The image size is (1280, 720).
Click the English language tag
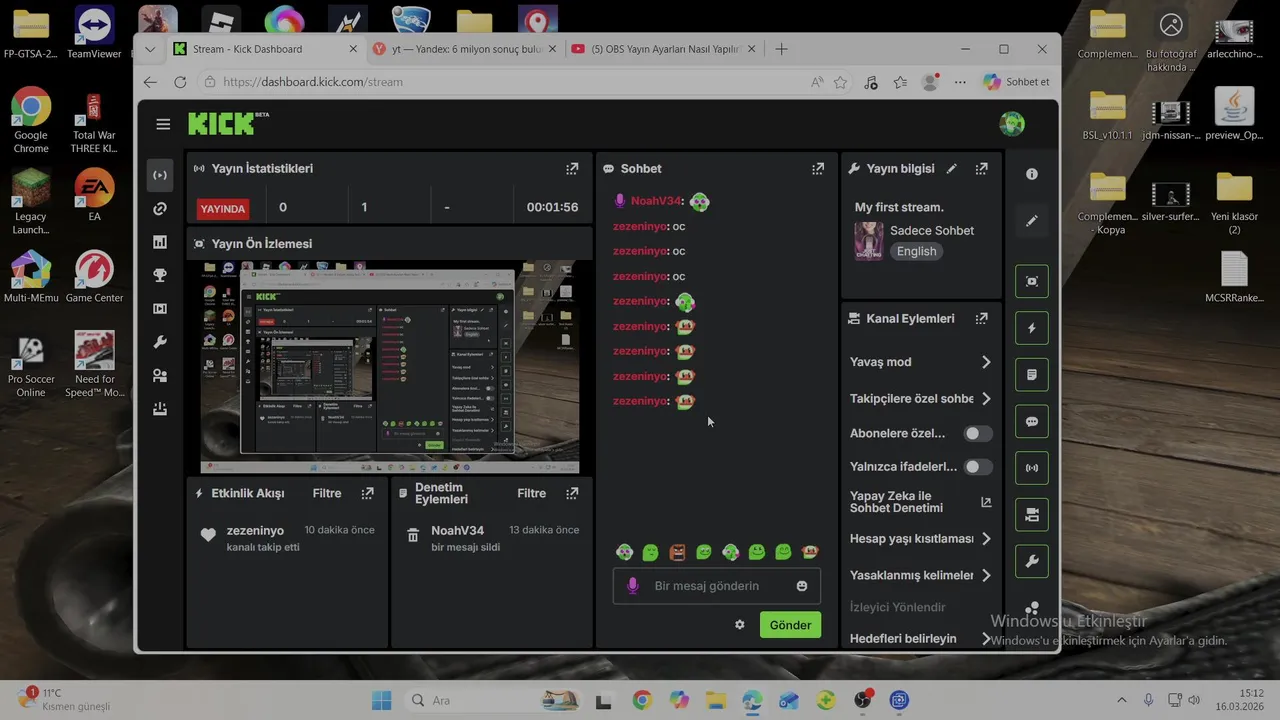coord(916,252)
